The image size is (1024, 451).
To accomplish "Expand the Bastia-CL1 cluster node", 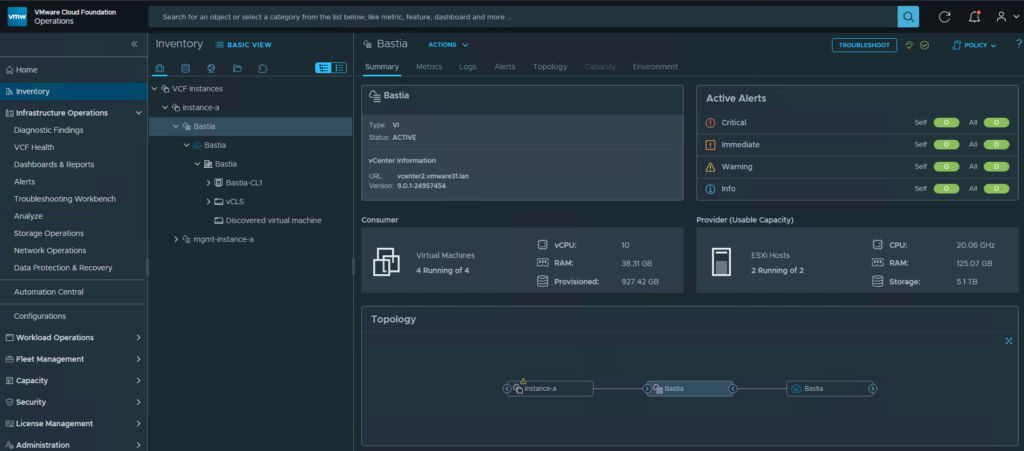I will point(208,183).
